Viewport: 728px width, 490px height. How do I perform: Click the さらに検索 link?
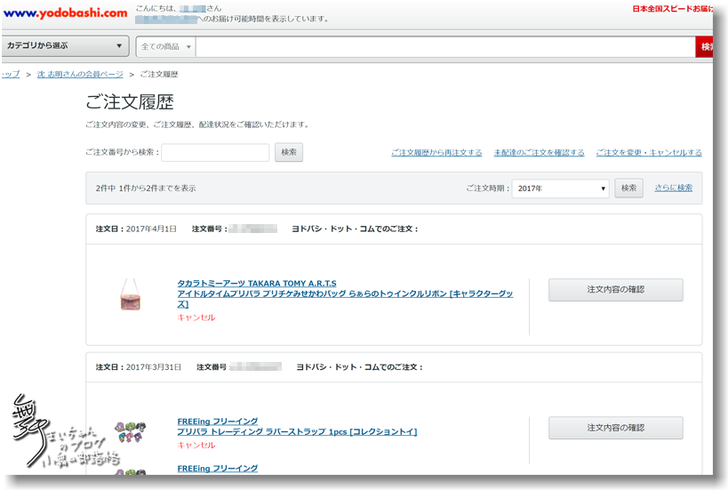(x=673, y=188)
